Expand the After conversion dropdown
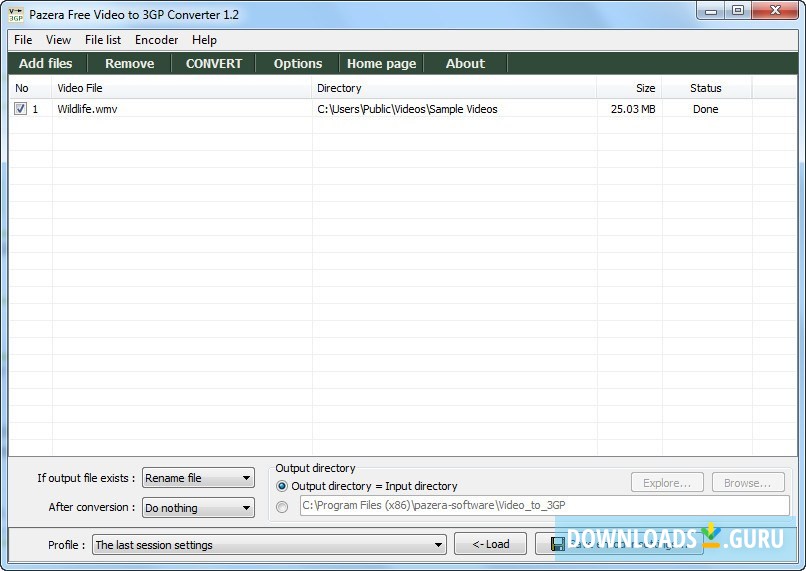The width and height of the screenshot is (806, 571). coord(198,508)
